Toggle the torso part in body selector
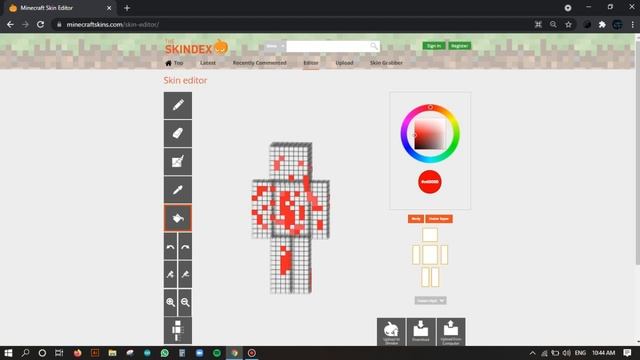640x360 pixels. (430, 255)
